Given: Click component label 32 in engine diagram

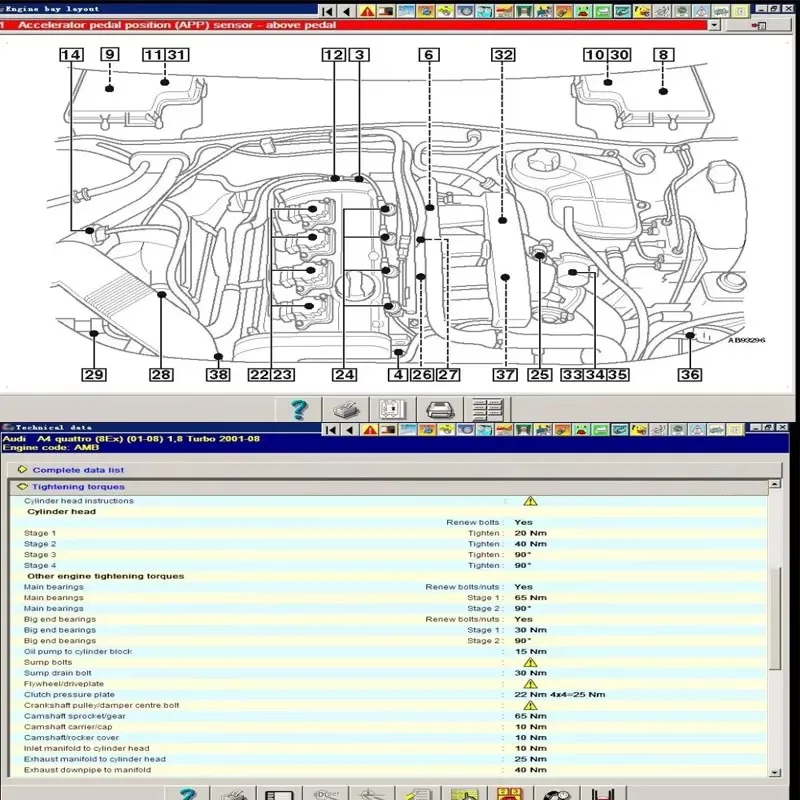Looking at the screenshot, I should [503, 56].
